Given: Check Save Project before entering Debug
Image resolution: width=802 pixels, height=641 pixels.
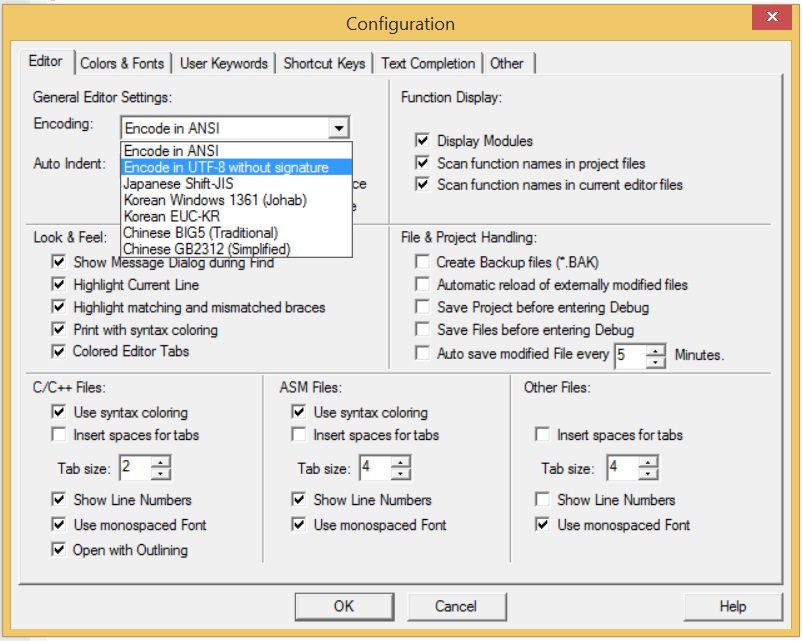Looking at the screenshot, I should [422, 307].
